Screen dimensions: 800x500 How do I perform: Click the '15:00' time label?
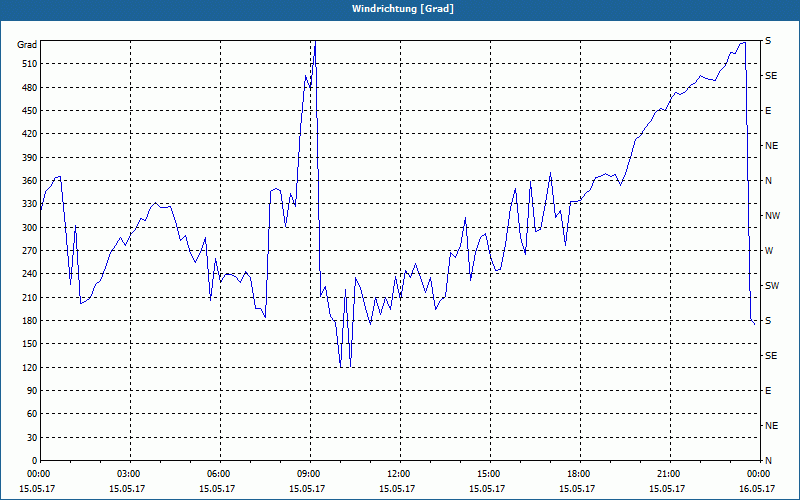488,474
